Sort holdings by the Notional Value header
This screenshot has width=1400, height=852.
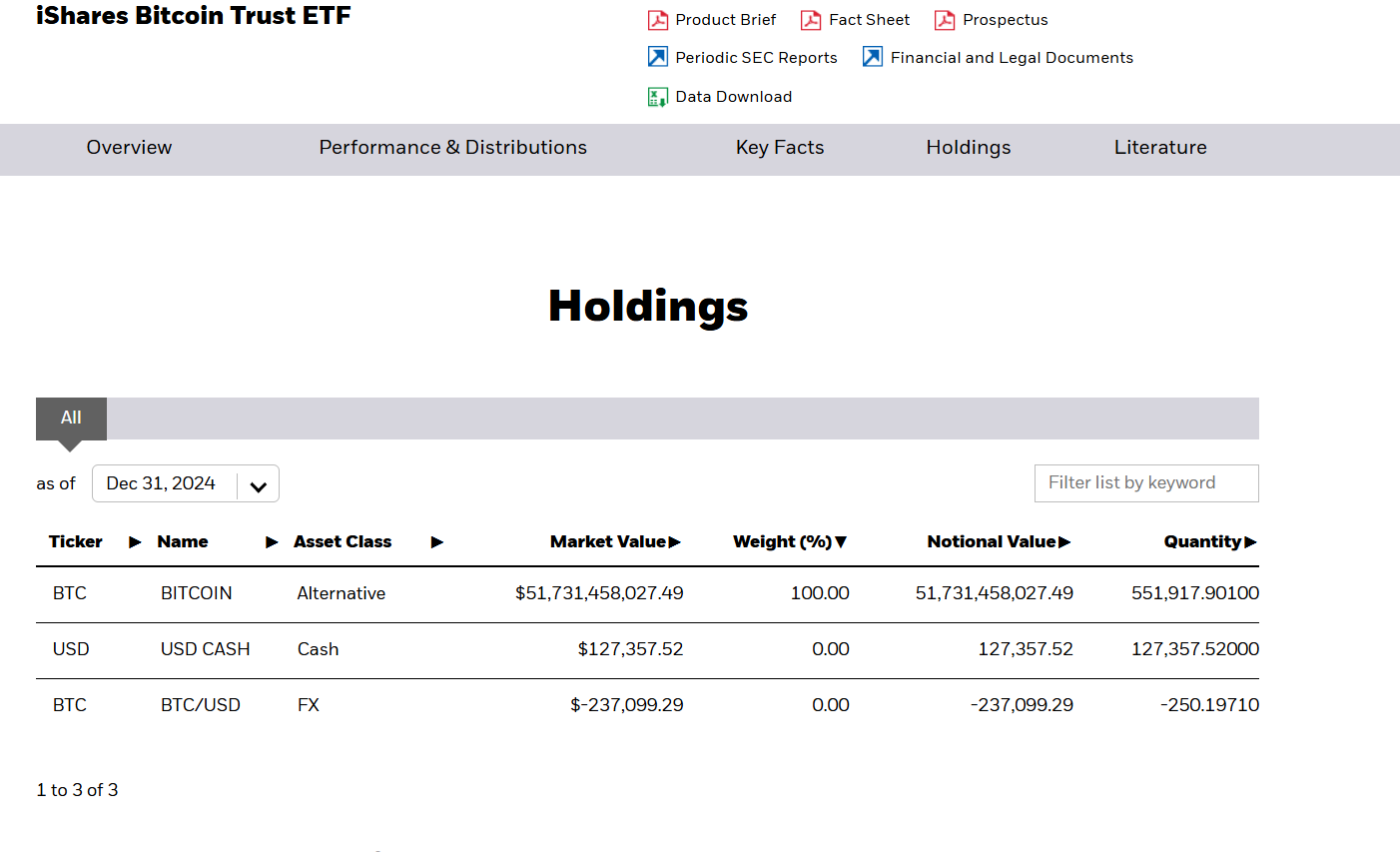[x=992, y=541]
